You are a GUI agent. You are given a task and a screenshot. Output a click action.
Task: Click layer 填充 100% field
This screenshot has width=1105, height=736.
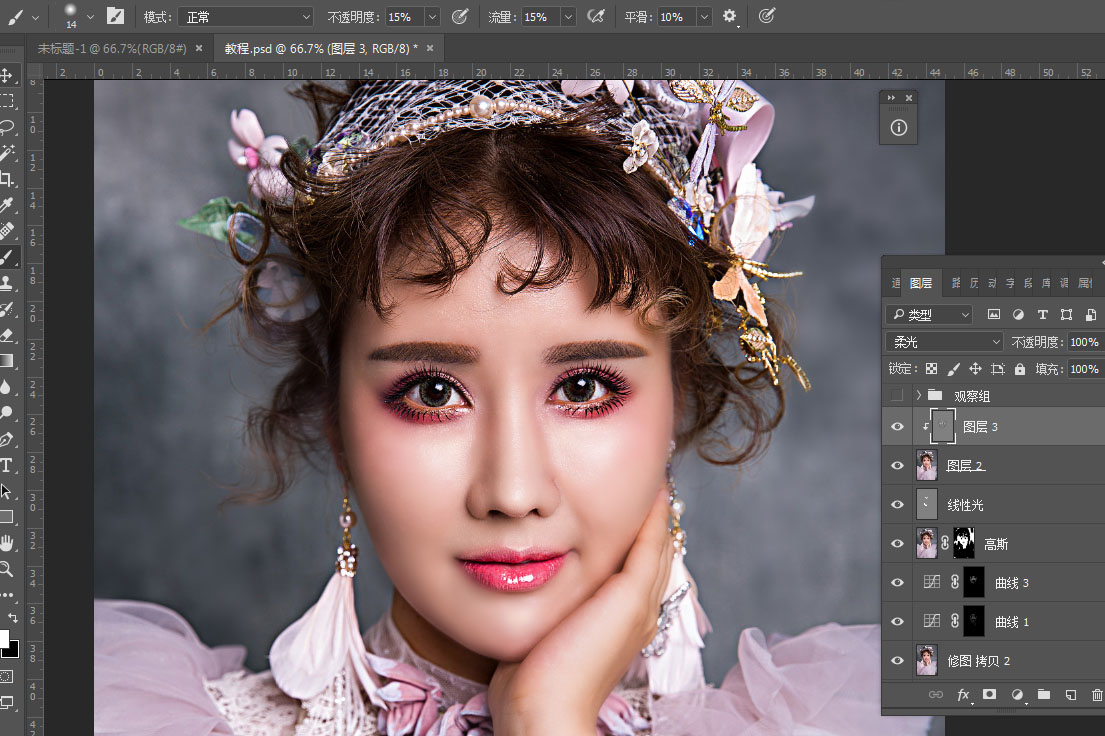point(1085,369)
